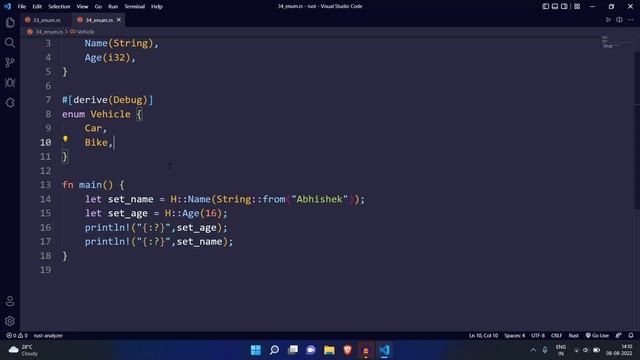Click the rust-analyzer status item

click(x=48, y=336)
